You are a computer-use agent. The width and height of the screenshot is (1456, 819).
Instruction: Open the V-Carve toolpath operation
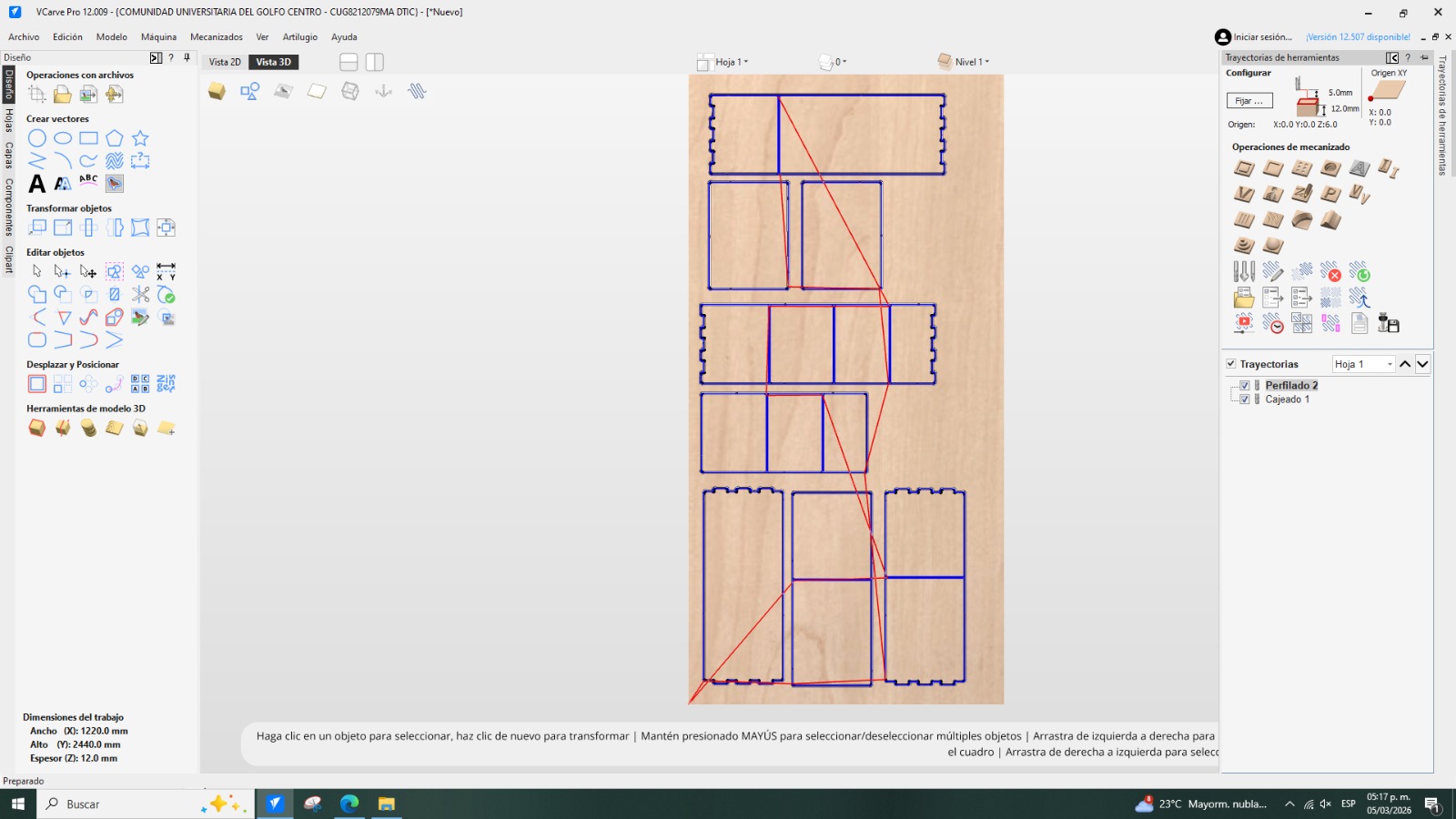pyautogui.click(x=1244, y=193)
